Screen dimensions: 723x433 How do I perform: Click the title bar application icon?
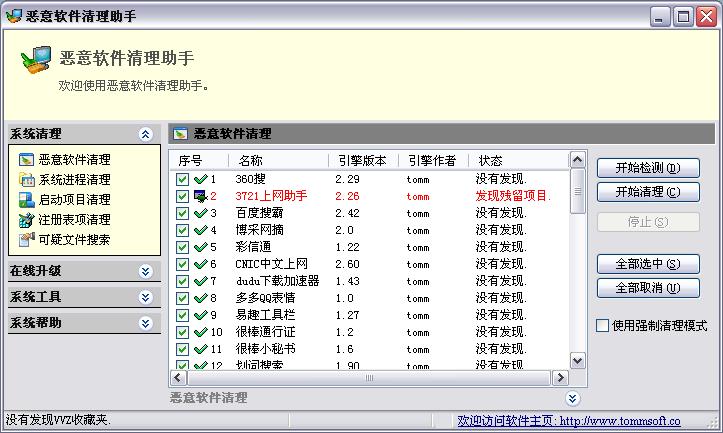point(13,16)
